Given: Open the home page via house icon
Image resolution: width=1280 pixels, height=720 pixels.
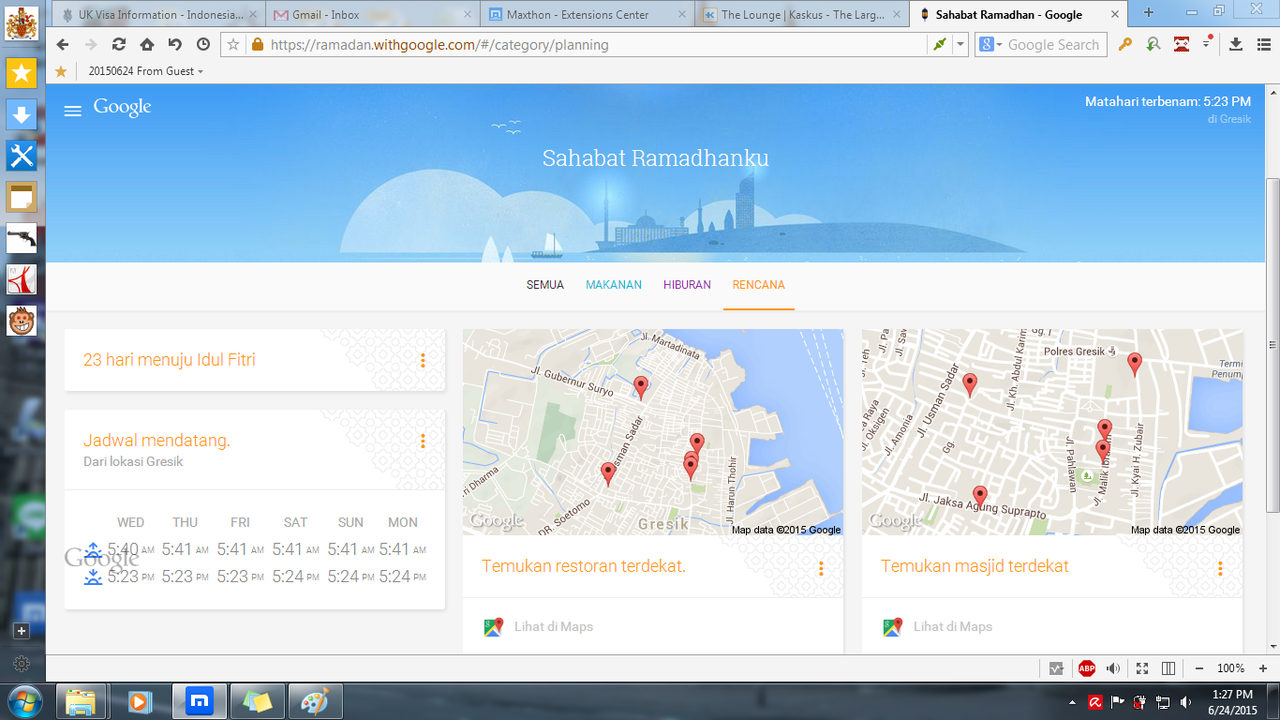Looking at the screenshot, I should 147,45.
